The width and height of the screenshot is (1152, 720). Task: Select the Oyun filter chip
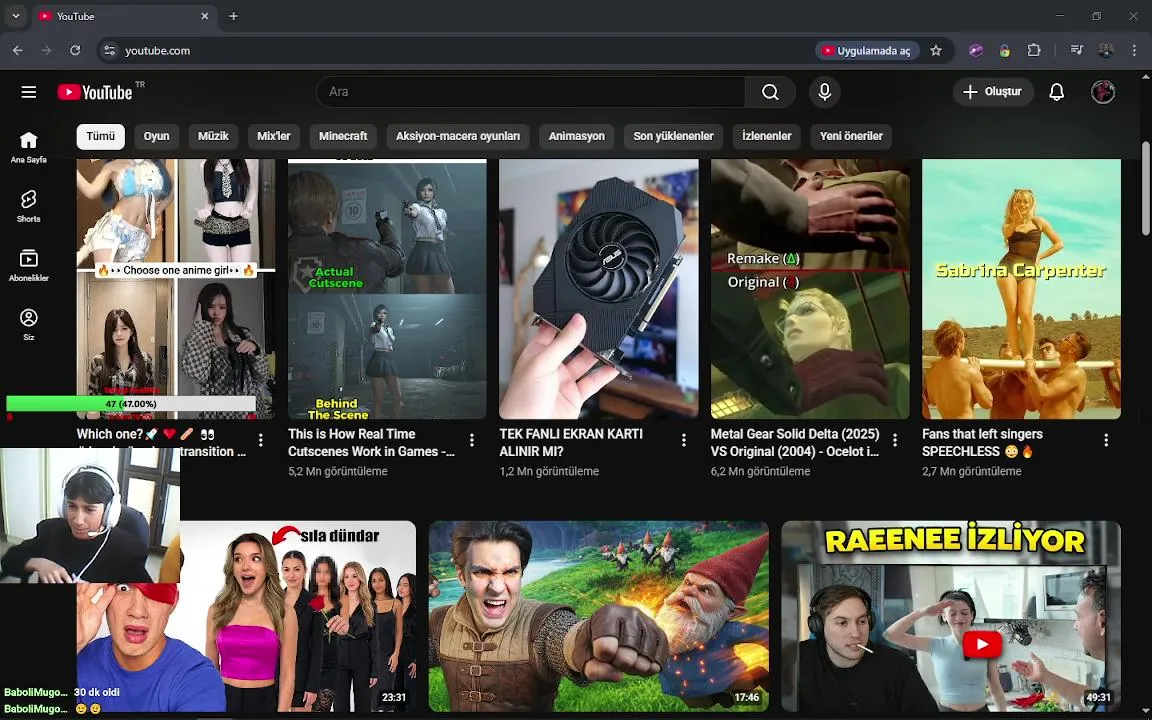click(156, 136)
